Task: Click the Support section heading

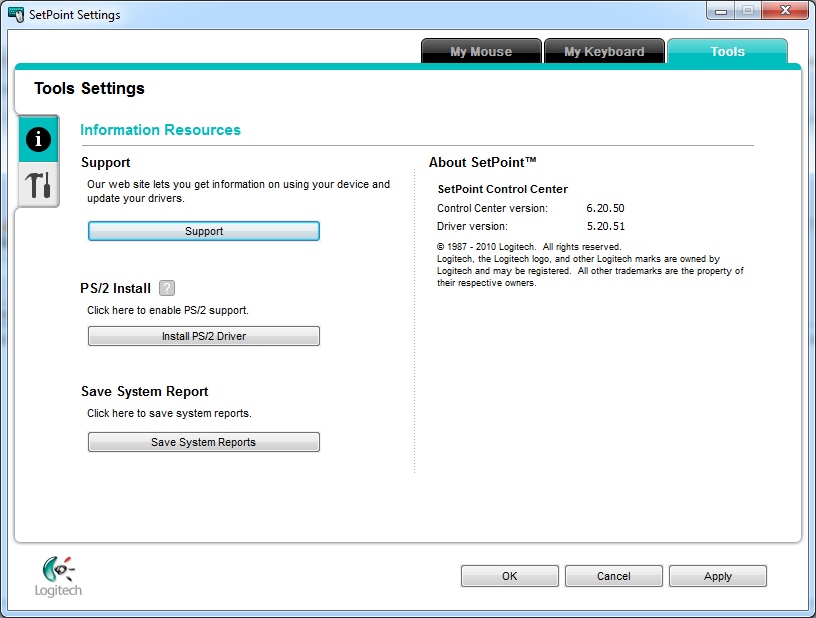Action: click(x=106, y=162)
